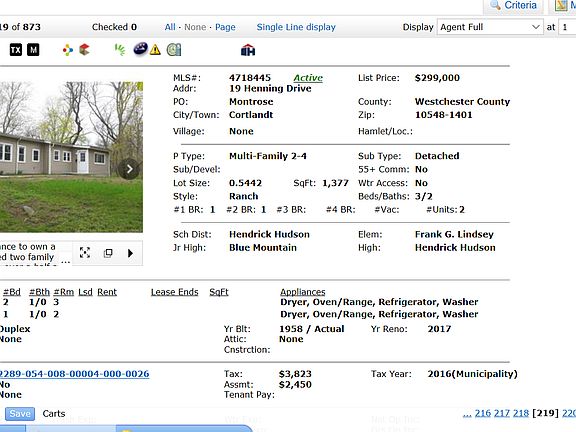Click Tax Year 2016(Municipality) value

click(x=472, y=374)
